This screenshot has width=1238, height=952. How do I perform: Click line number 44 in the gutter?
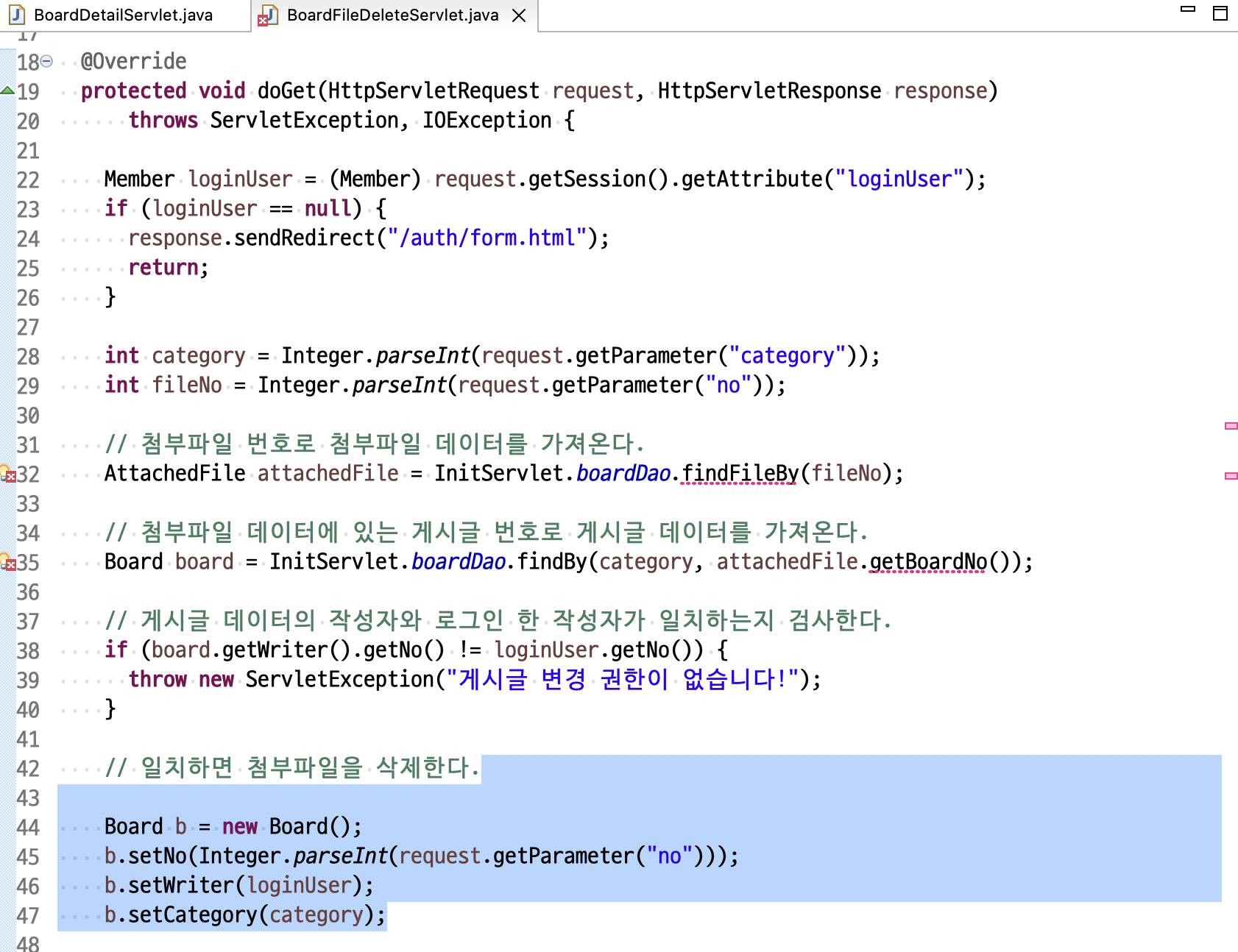pos(28,828)
